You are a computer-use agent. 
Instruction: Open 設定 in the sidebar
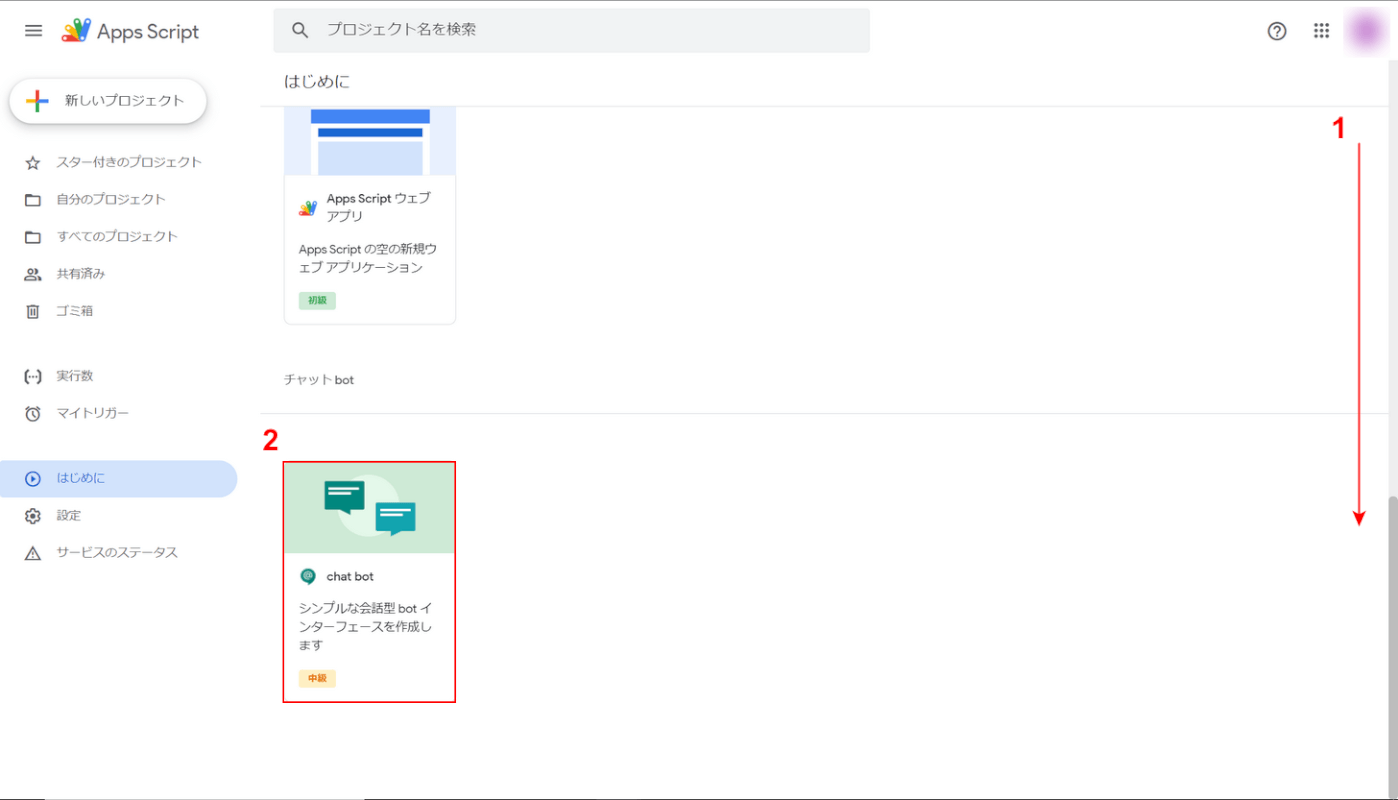click(69, 515)
